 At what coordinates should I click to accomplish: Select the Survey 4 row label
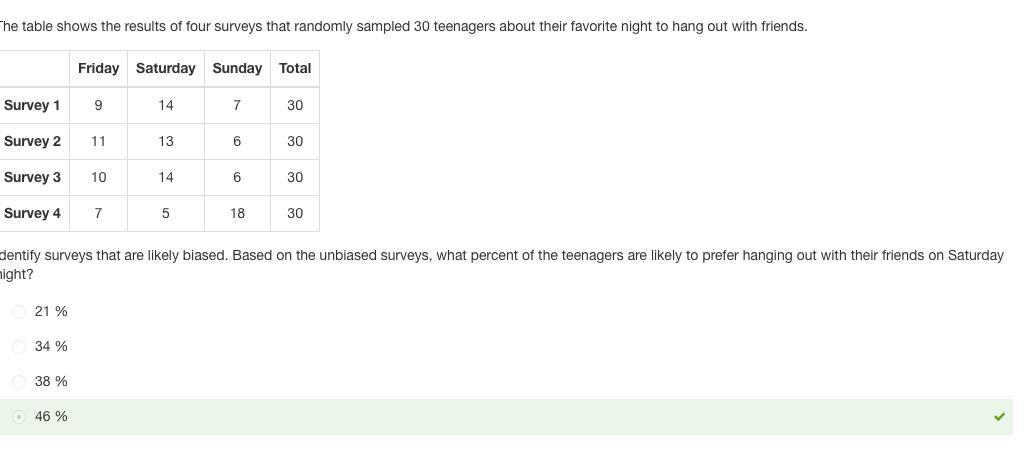32,213
